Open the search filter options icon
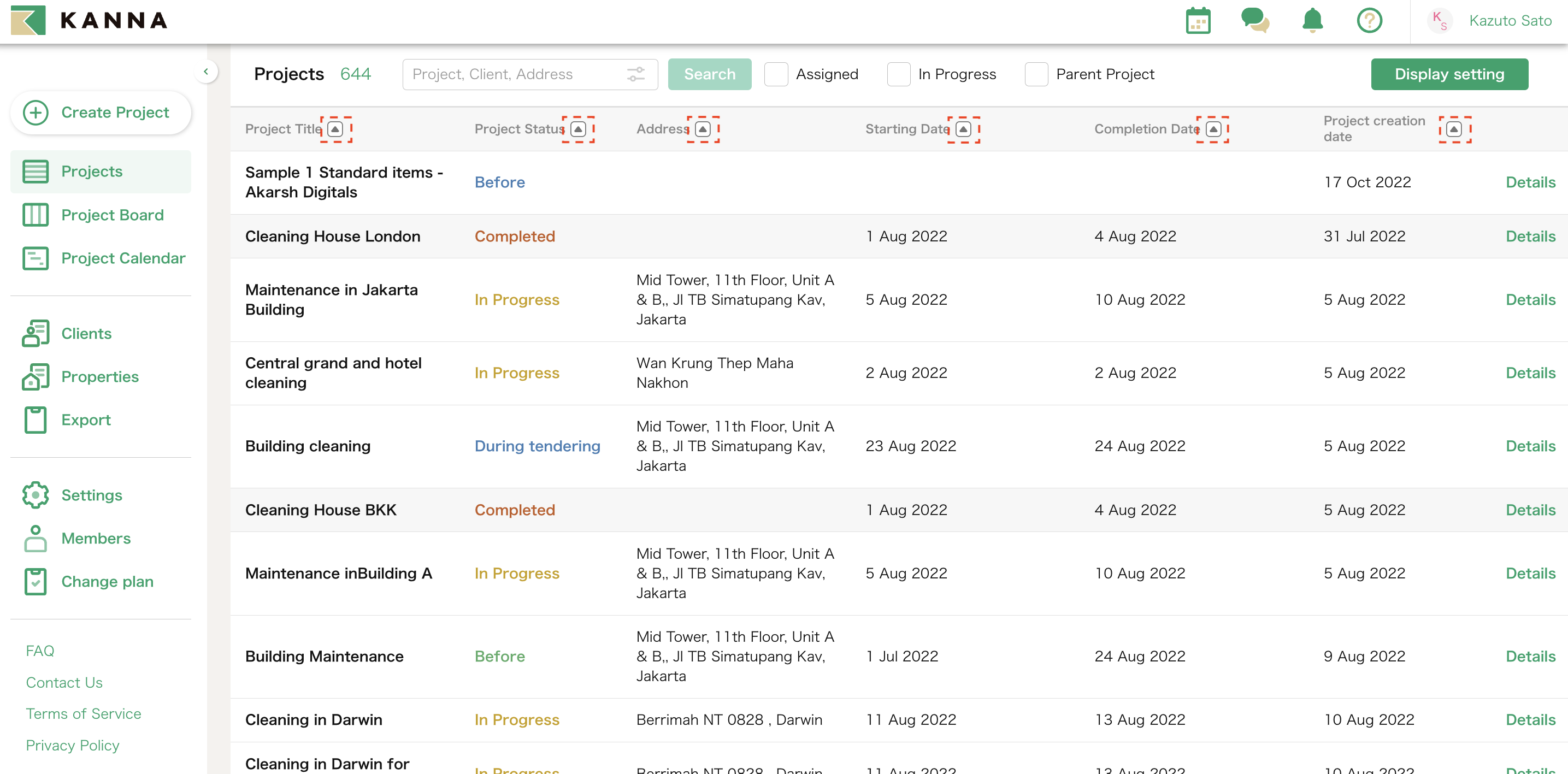Image resolution: width=1568 pixels, height=774 pixels. [636, 74]
